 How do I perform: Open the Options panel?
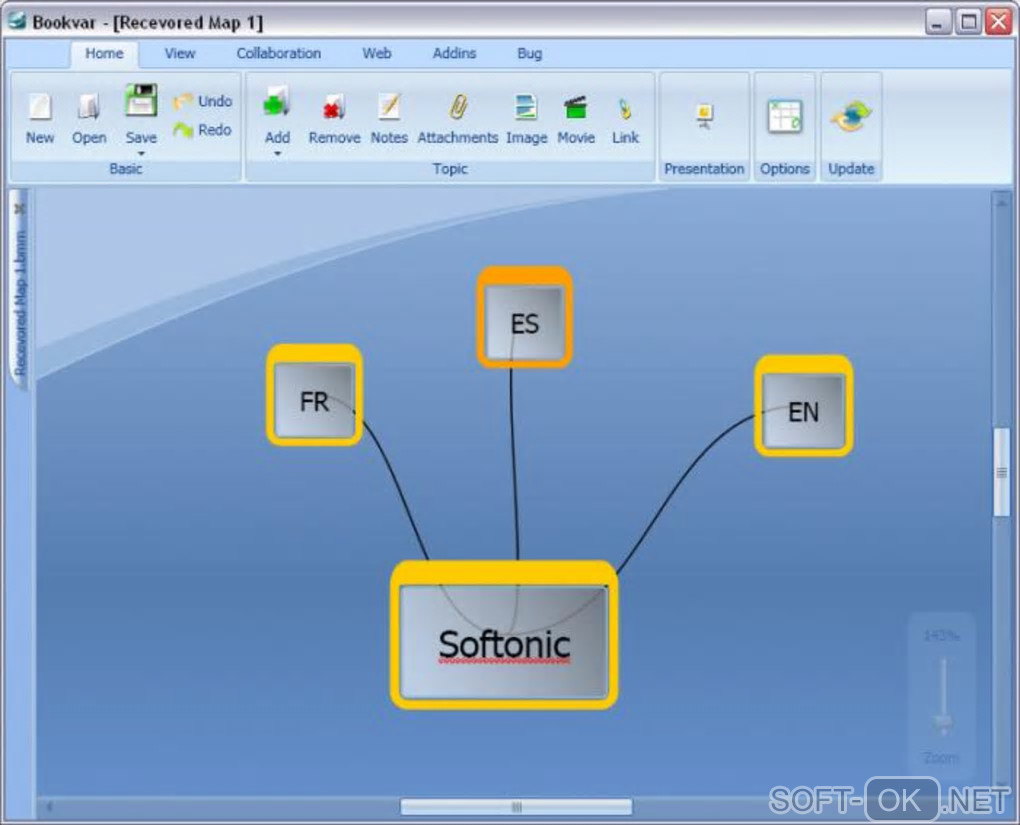click(785, 127)
